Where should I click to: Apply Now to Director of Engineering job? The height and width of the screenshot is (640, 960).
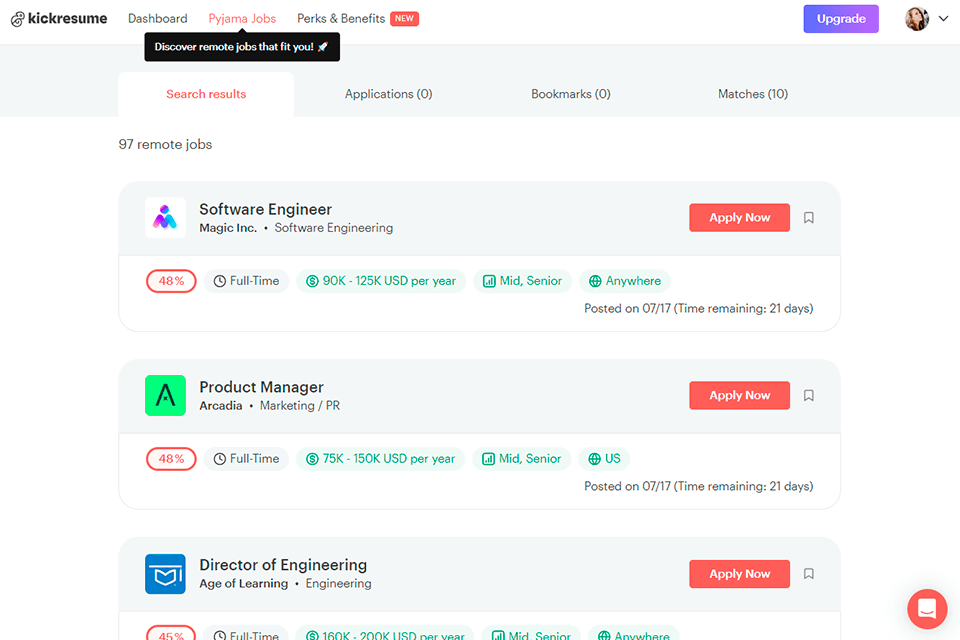pos(739,574)
